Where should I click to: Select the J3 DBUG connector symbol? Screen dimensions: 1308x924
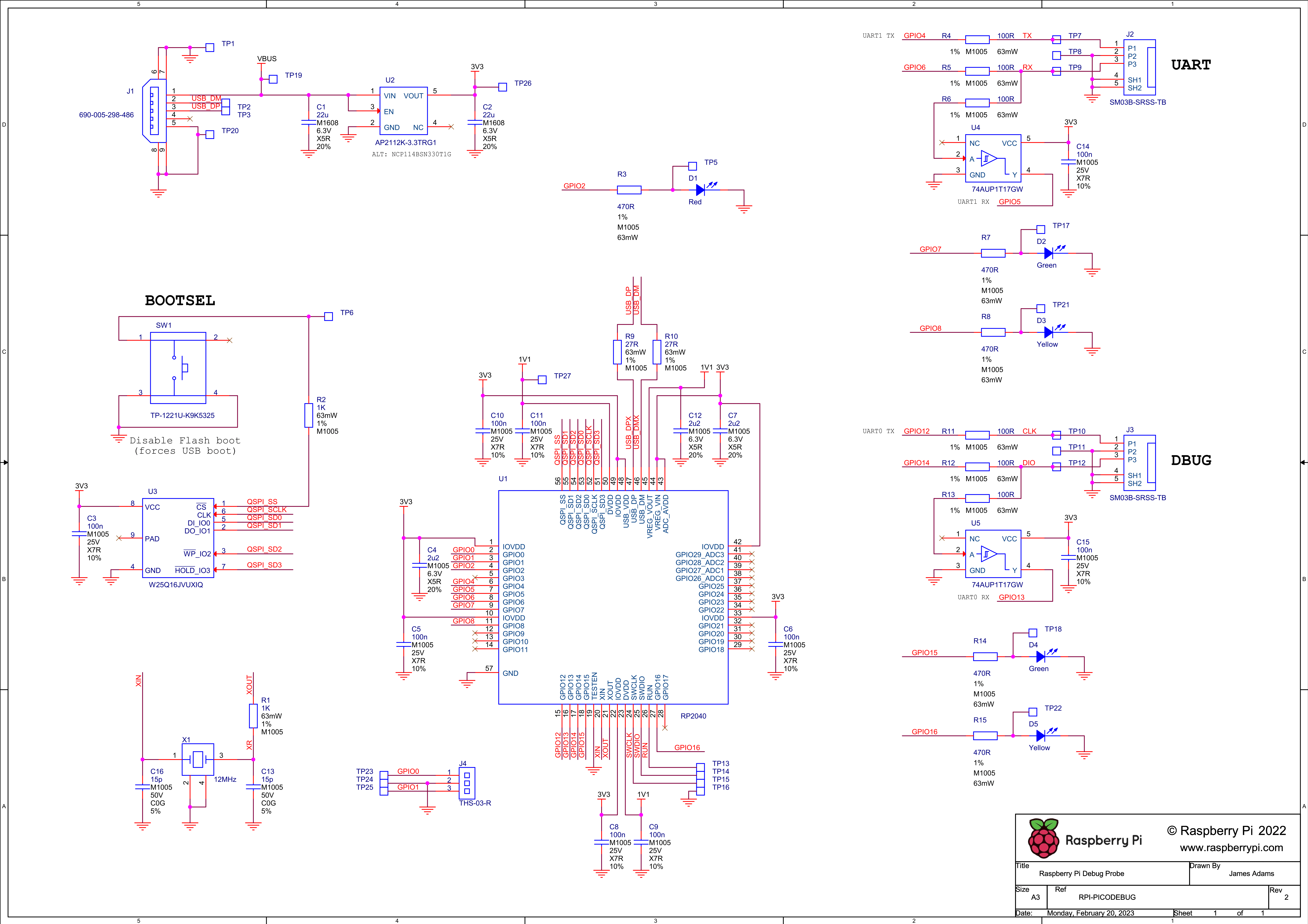1139,463
